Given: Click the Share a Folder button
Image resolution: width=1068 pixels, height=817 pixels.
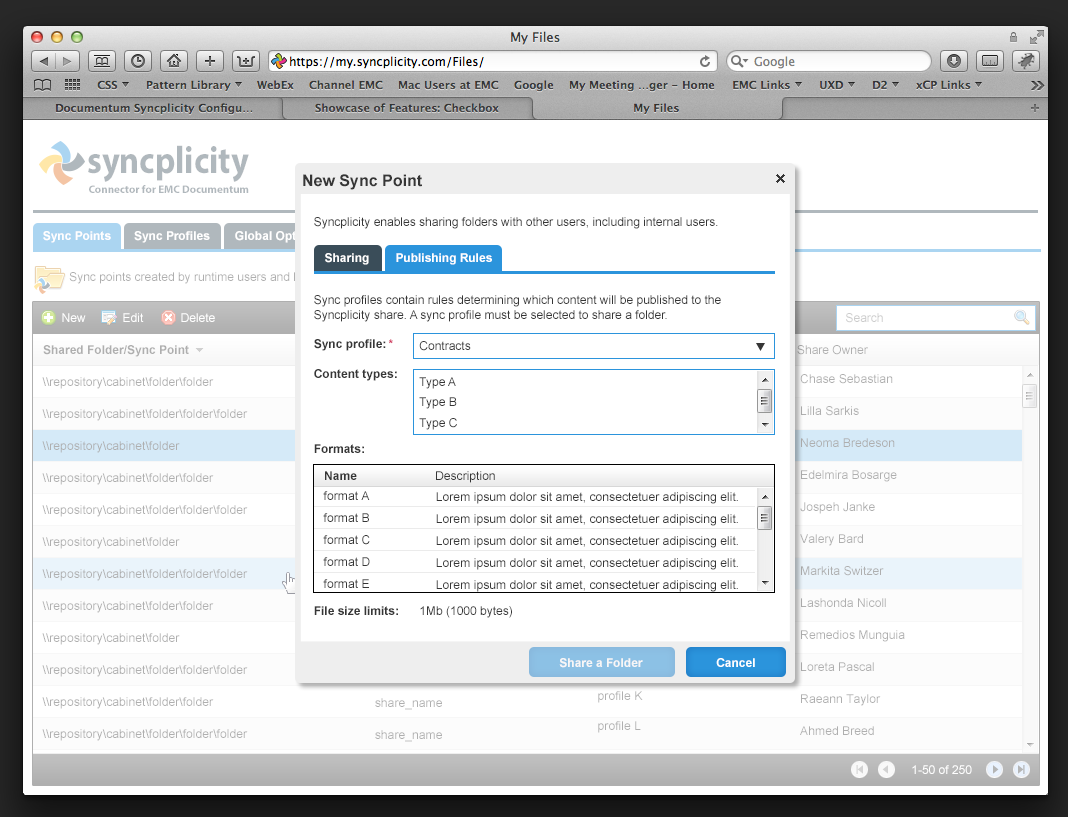Looking at the screenshot, I should coord(601,662).
